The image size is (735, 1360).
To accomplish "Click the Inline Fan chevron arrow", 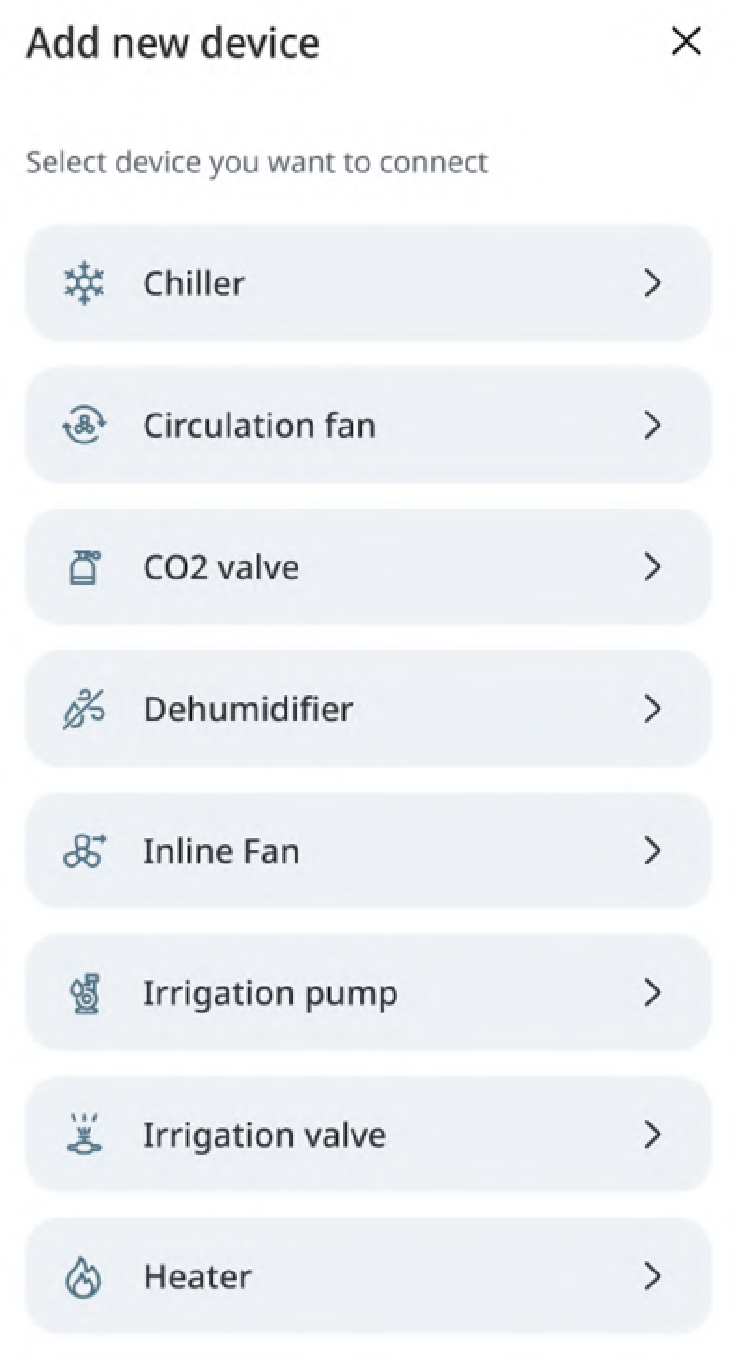I will [653, 852].
